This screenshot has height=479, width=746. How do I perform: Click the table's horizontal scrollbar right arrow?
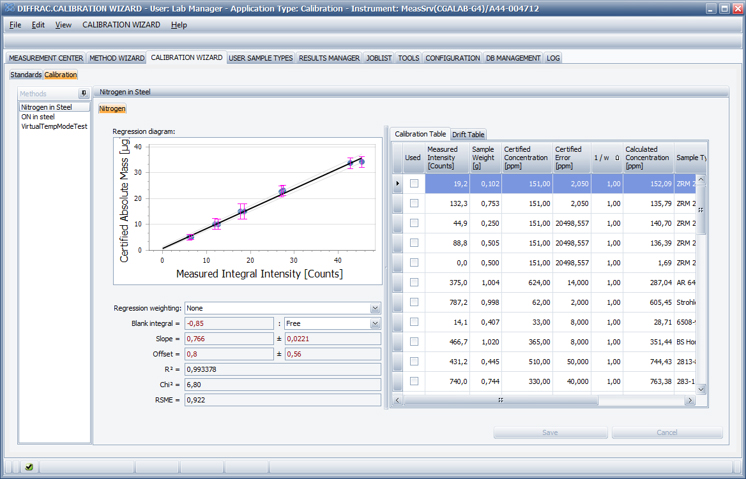[691, 400]
